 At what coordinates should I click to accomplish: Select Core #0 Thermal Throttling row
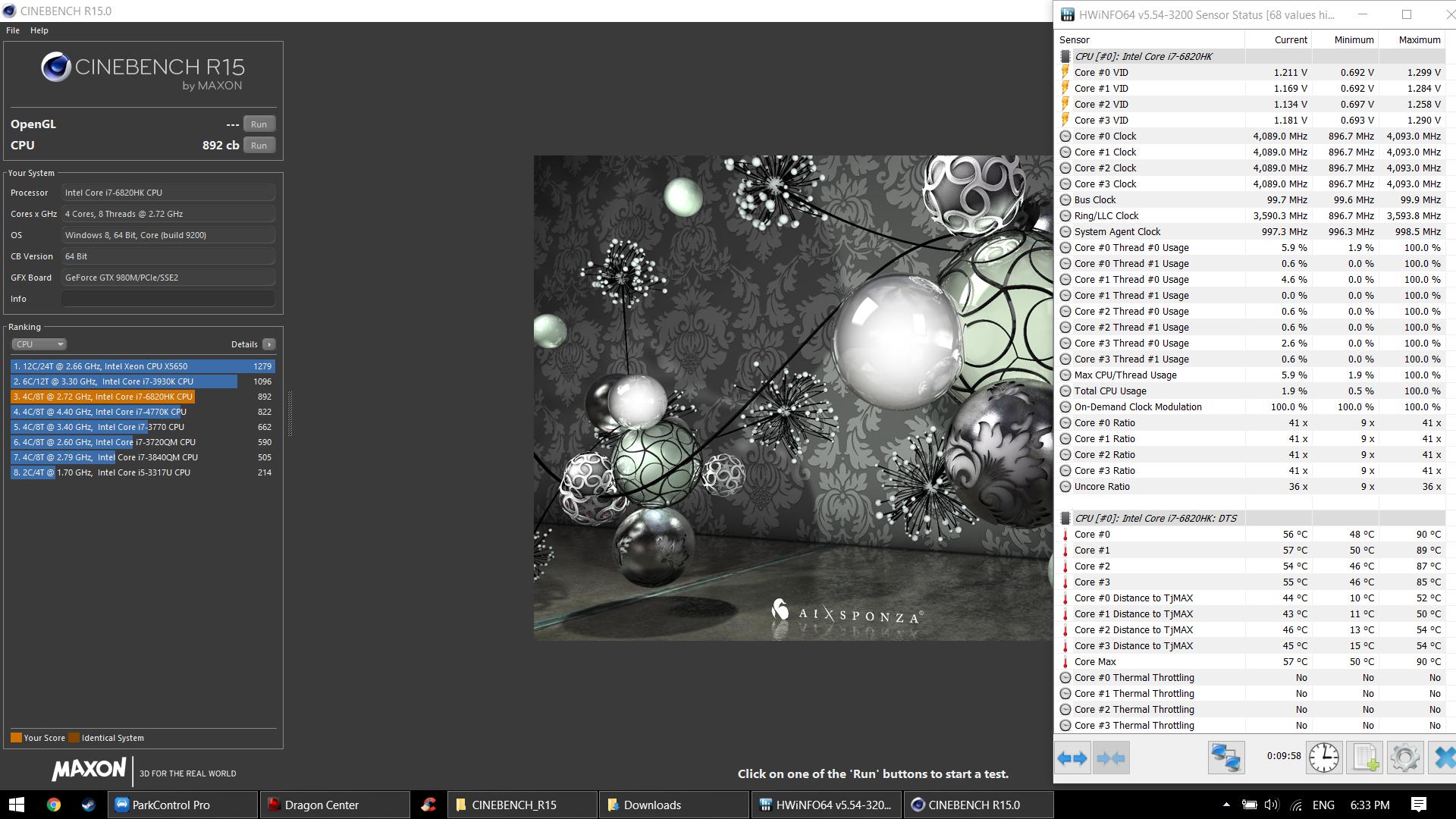[x=1250, y=677]
